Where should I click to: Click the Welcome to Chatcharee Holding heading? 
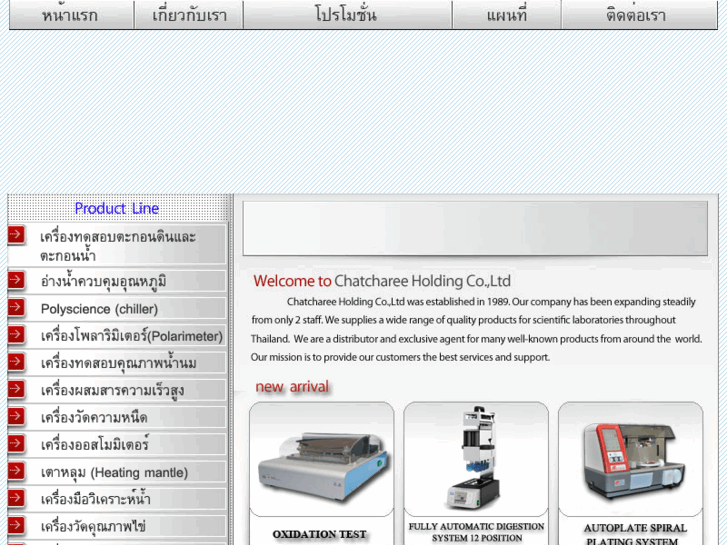tap(382, 281)
